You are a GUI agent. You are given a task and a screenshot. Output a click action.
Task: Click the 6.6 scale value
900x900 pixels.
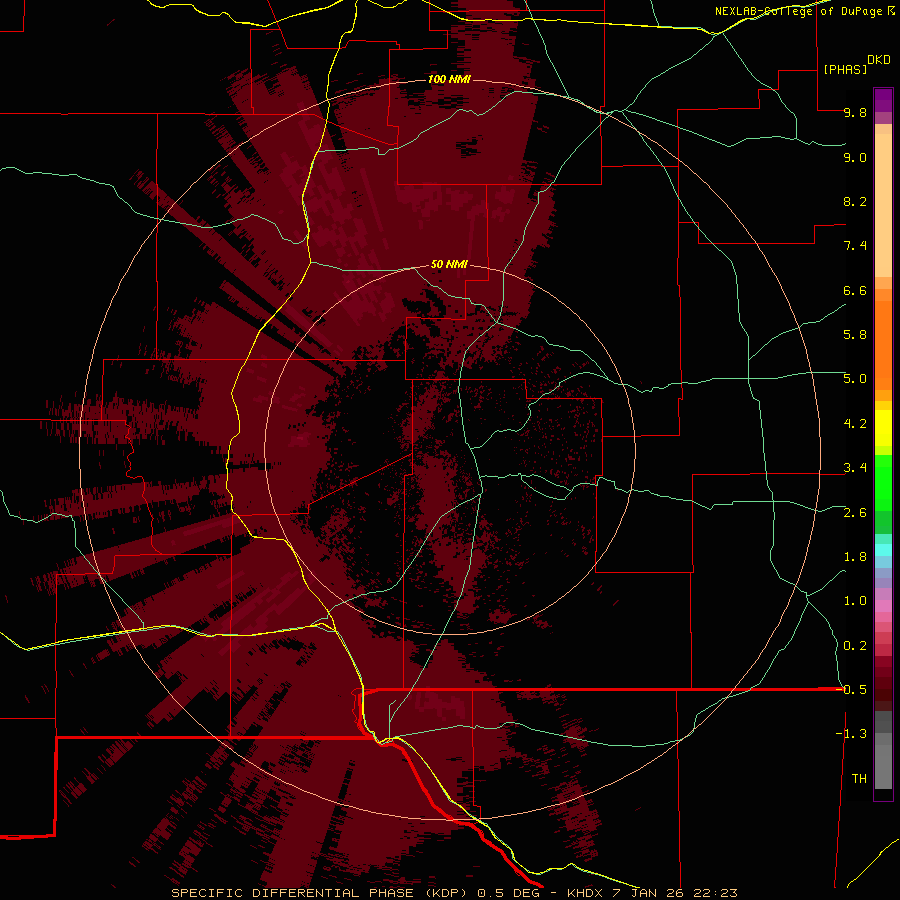point(855,290)
